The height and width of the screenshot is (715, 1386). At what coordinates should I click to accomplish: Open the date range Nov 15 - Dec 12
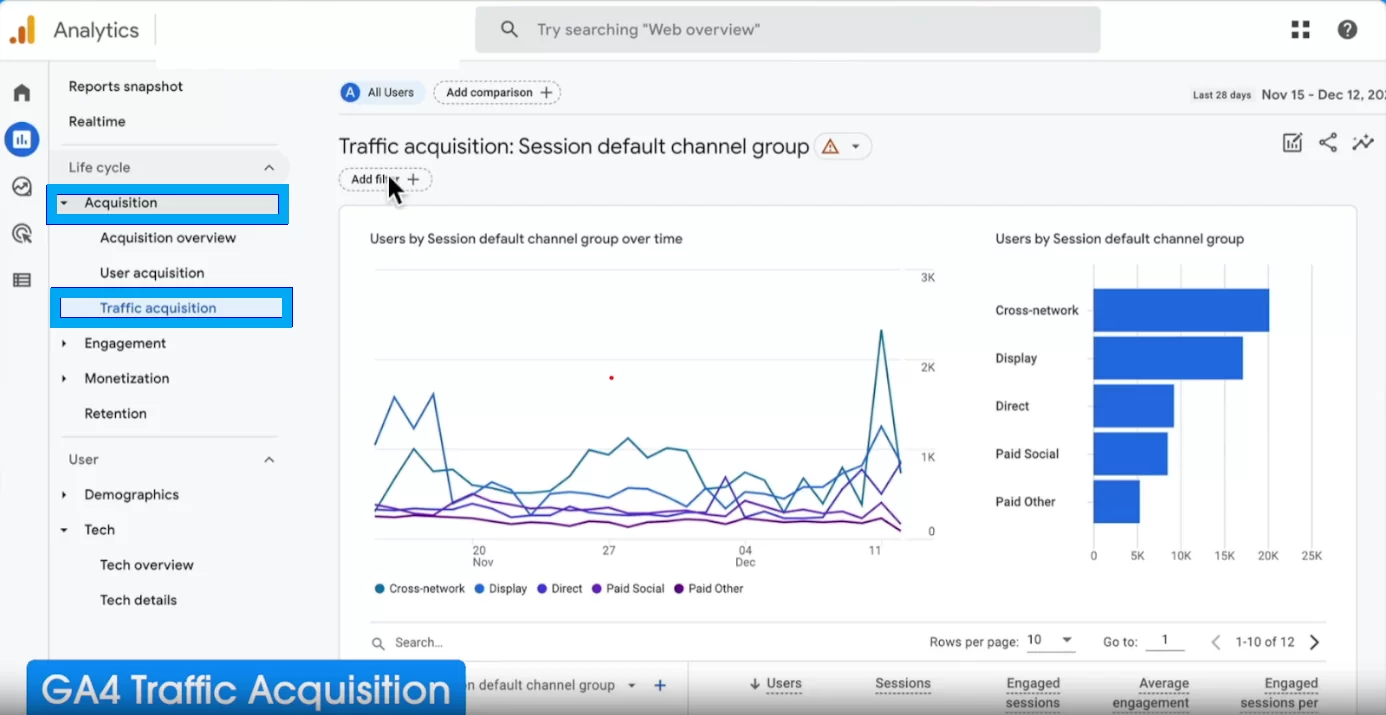[1322, 95]
